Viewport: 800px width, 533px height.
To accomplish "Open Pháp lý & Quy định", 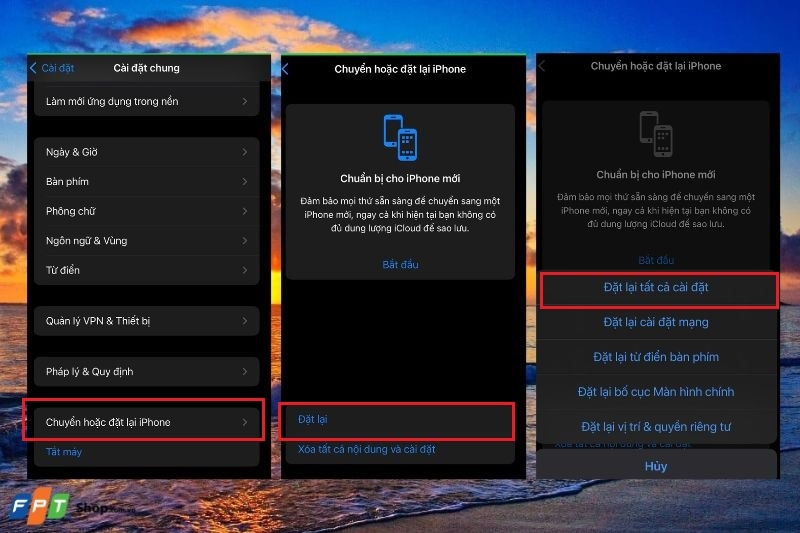I will point(146,371).
